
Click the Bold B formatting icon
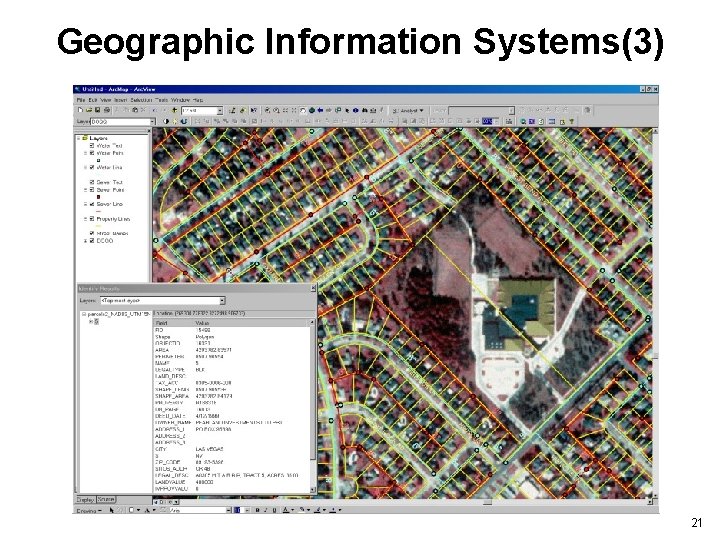pos(258,510)
